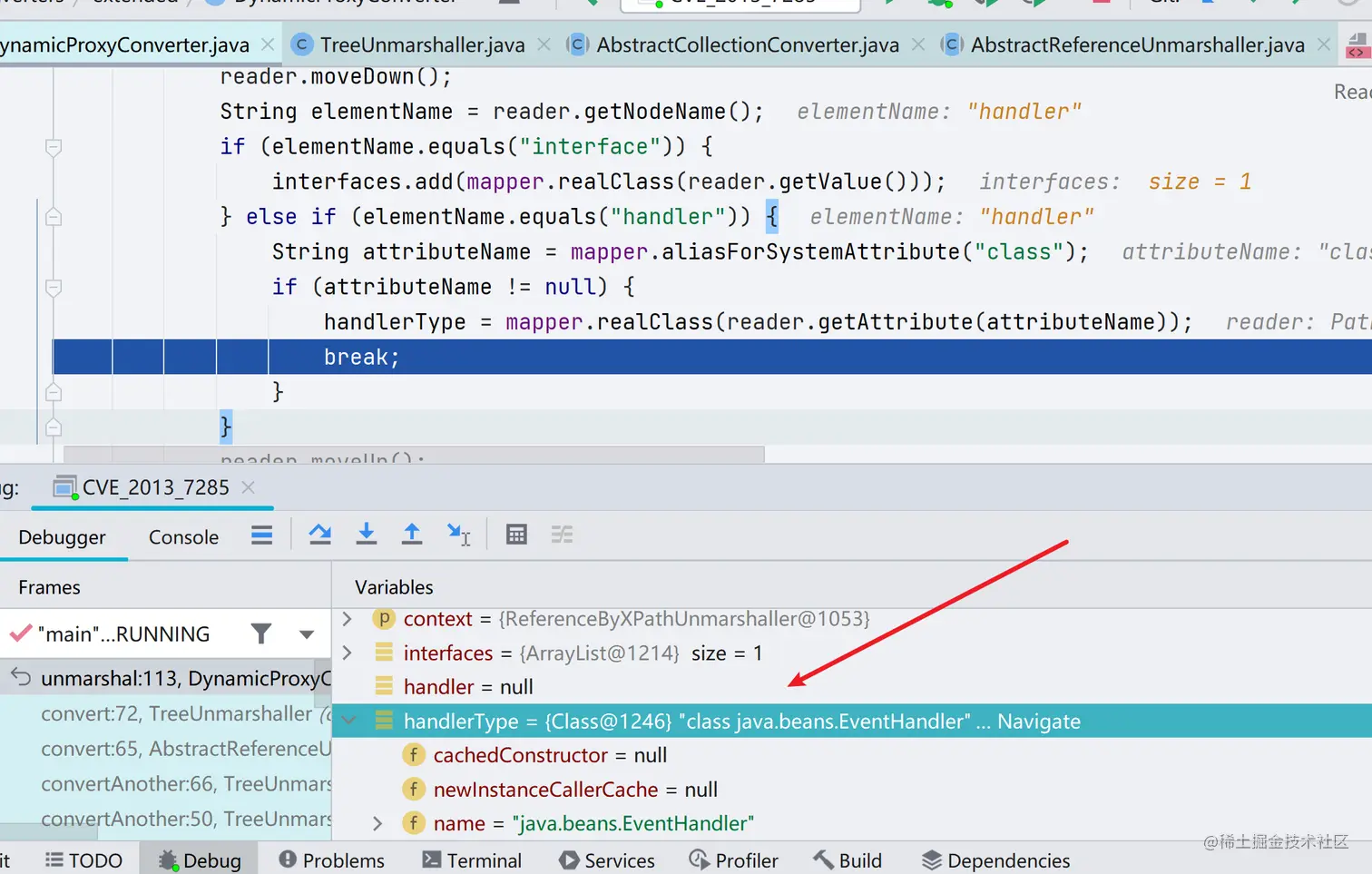The image size is (1372, 874).
Task: Open the AbstractReferenceUnmarshaller.java editor tab
Action: (x=1138, y=44)
